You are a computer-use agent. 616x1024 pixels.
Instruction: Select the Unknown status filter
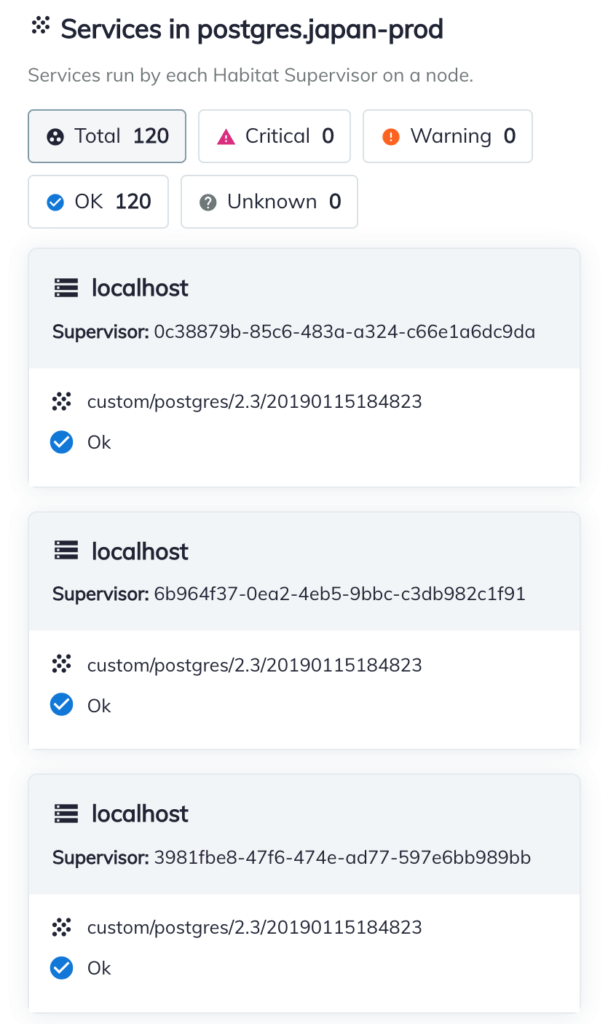(269, 202)
